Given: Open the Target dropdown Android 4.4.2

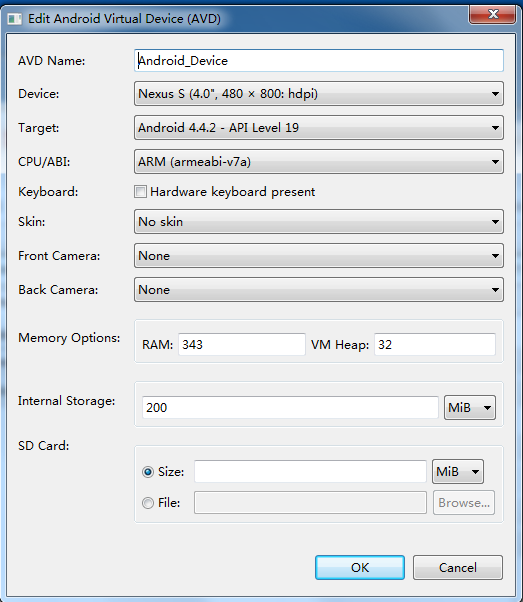Looking at the screenshot, I should pyautogui.click(x=319, y=127).
